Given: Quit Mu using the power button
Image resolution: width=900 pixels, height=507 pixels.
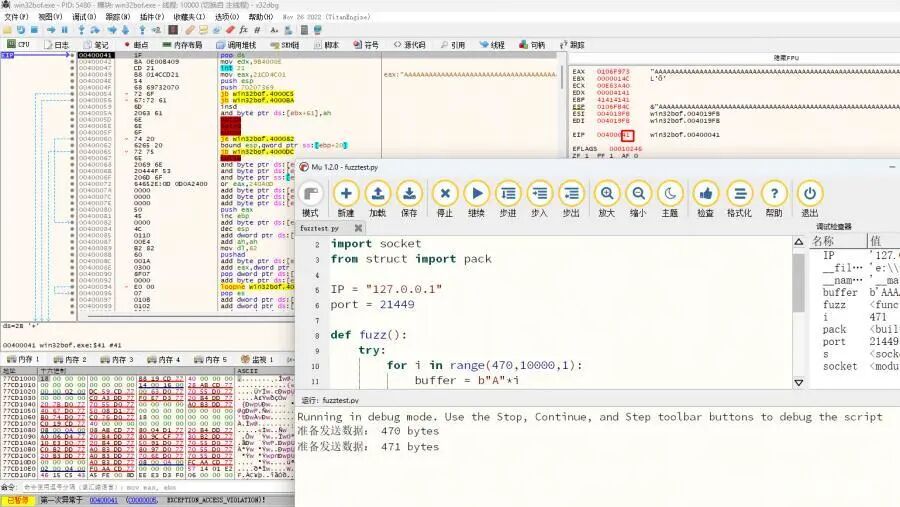Looking at the screenshot, I should pos(810,199).
